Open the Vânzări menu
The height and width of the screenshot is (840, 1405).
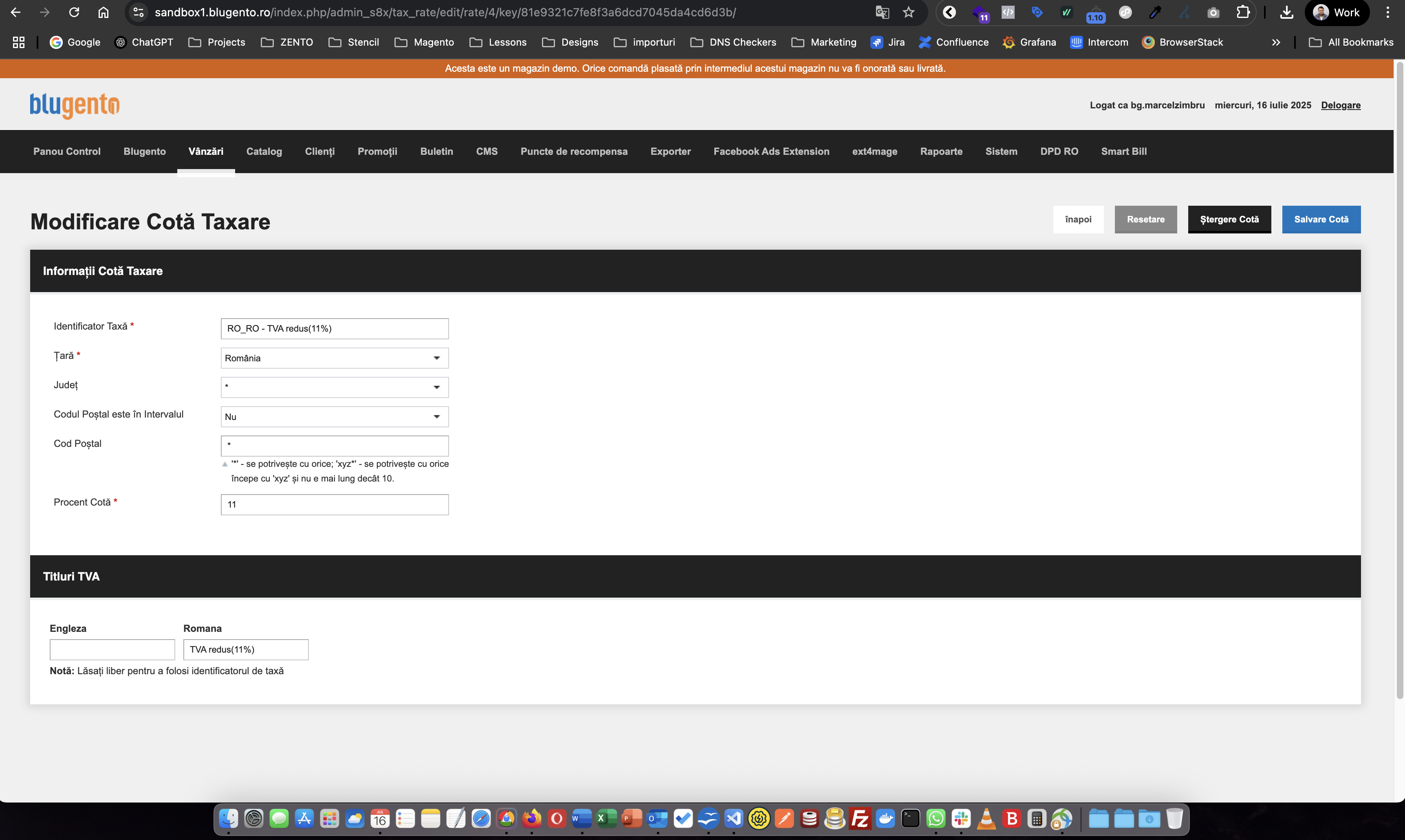[206, 152]
